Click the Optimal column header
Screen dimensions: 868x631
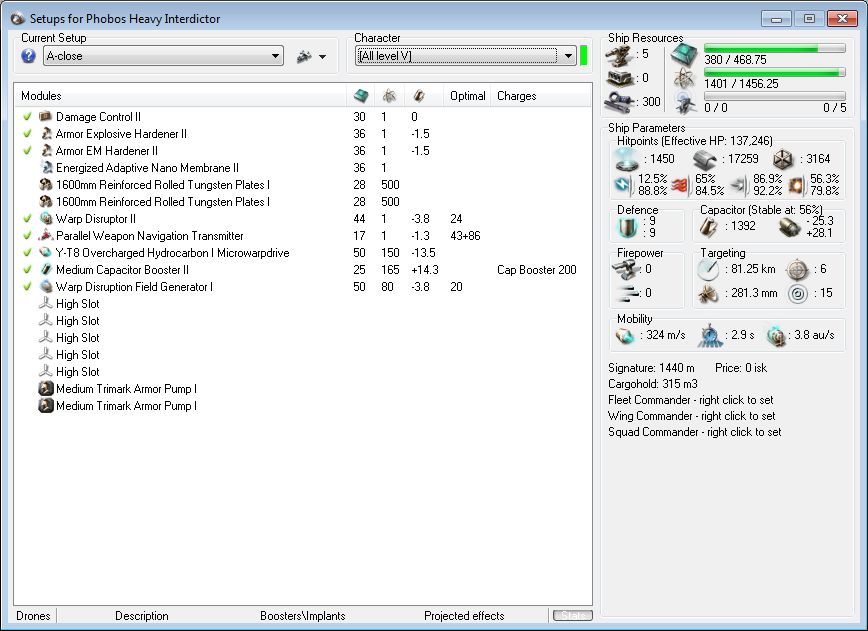point(467,96)
